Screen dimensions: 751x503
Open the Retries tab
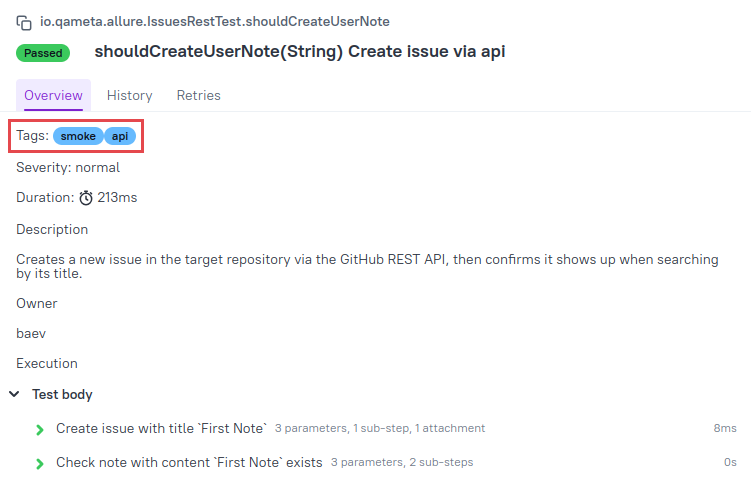tap(198, 95)
